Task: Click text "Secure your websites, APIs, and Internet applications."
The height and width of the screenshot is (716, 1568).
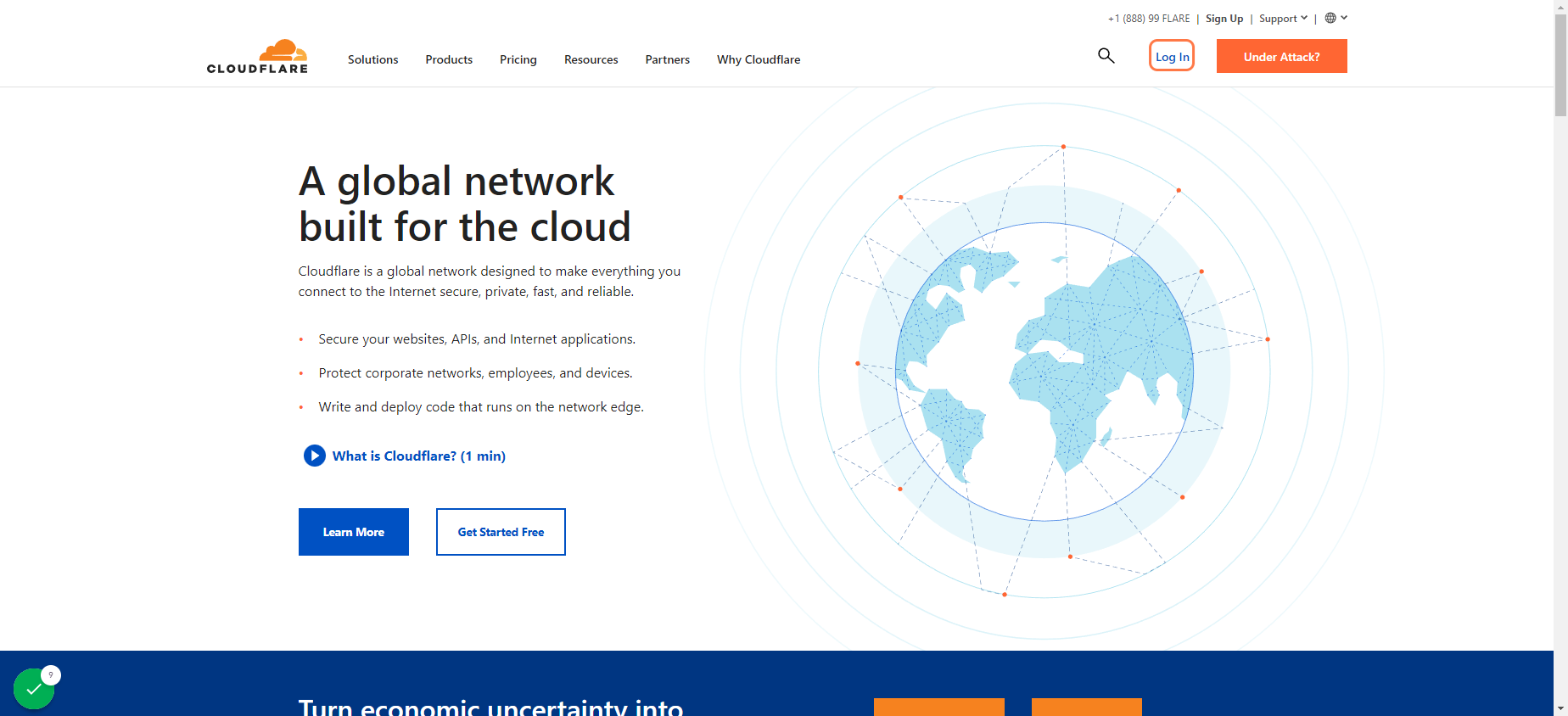Action: click(x=477, y=338)
